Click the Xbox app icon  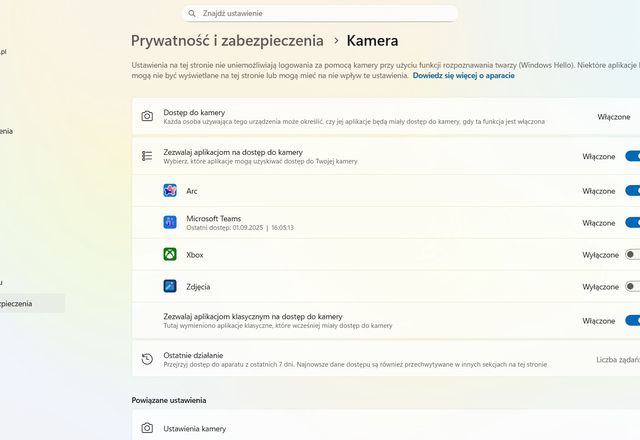coord(170,254)
